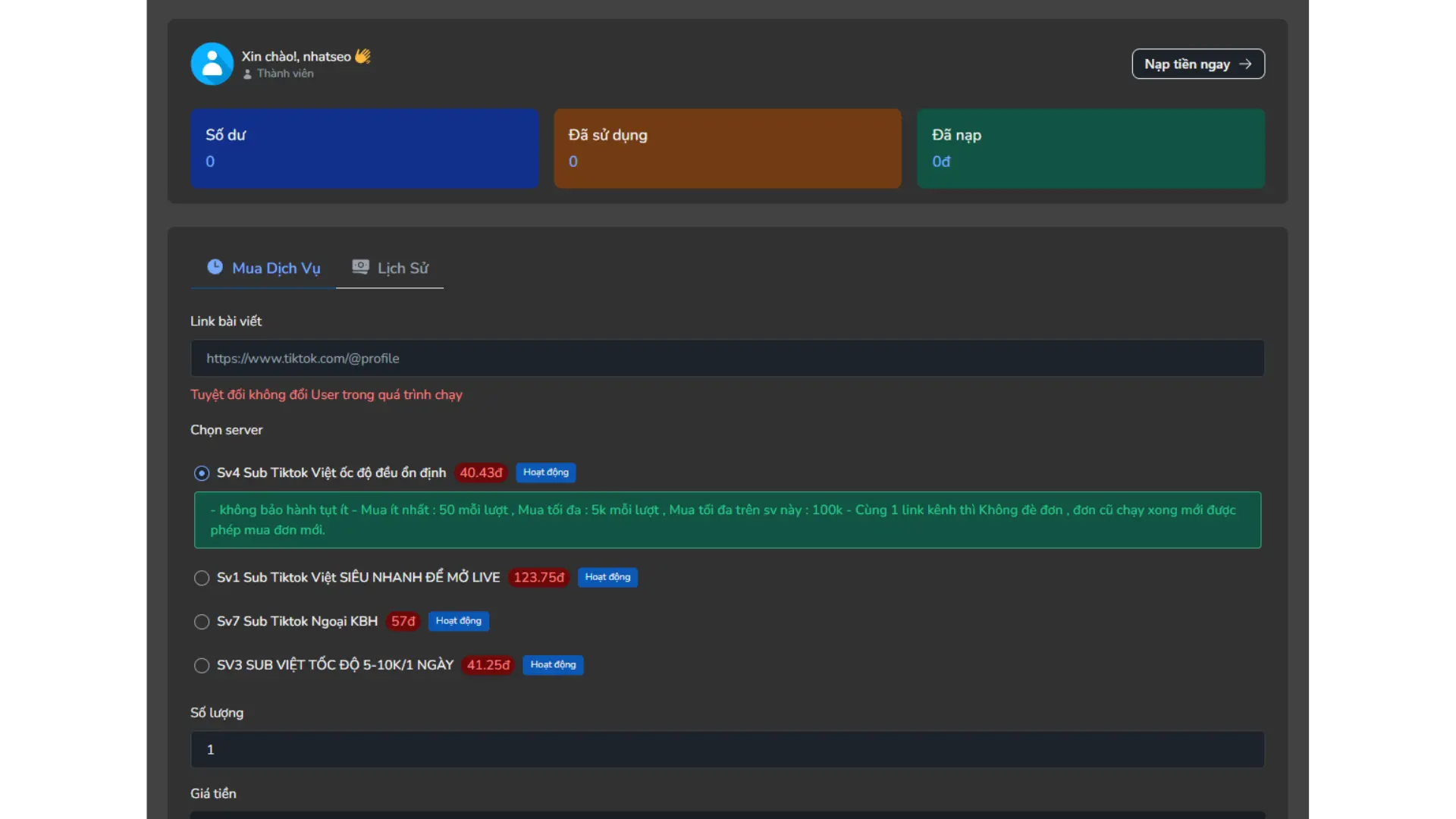This screenshot has height=819, width=1456.
Task: Click the Sv4 Sub Tiktok Việt label text
Action: 331,472
